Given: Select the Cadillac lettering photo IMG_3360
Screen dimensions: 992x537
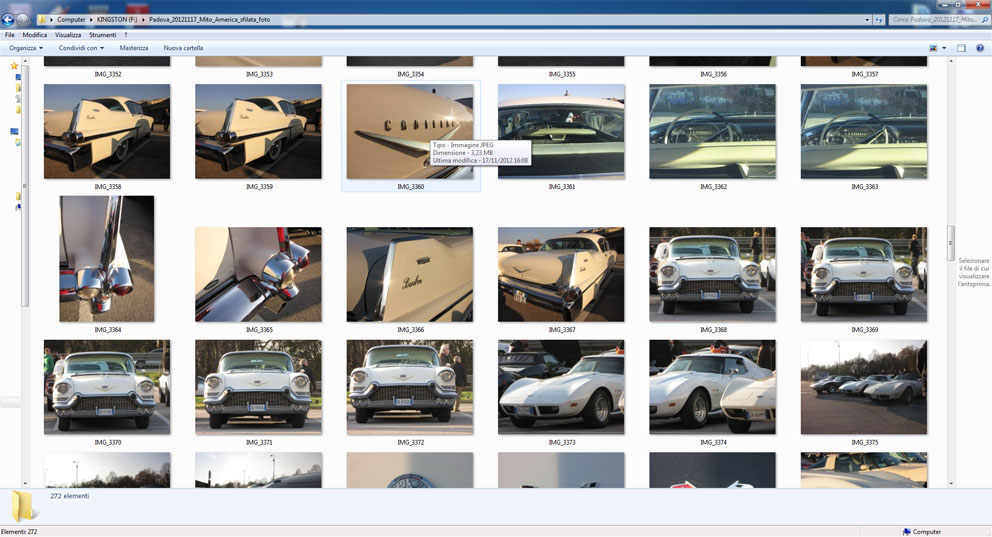Looking at the screenshot, I should click(410, 132).
